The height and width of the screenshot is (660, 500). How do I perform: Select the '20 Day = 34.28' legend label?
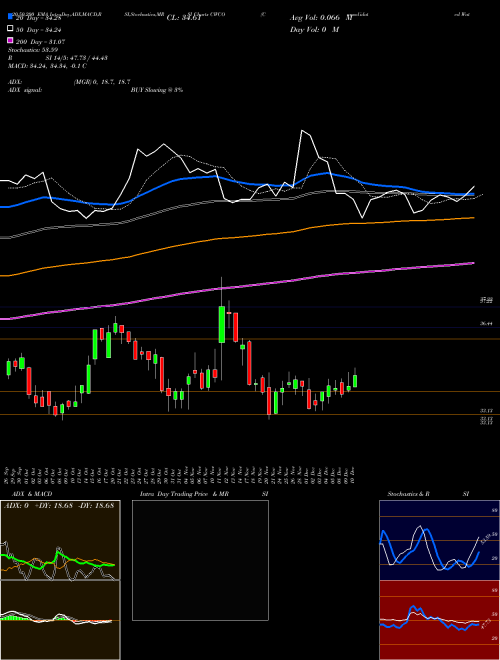click(x=39, y=18)
